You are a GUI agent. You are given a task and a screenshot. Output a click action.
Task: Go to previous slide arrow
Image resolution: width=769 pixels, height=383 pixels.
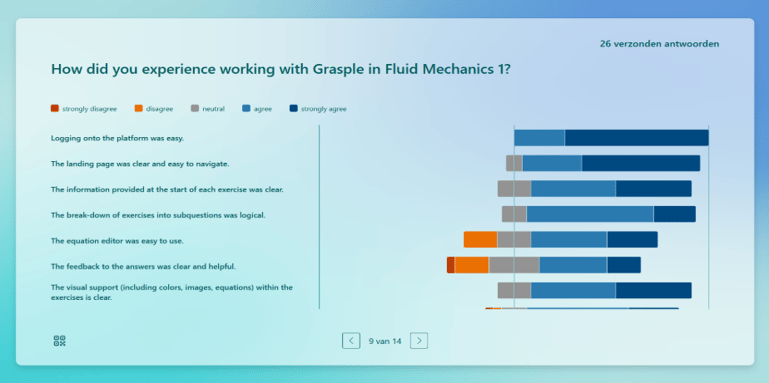point(351,340)
